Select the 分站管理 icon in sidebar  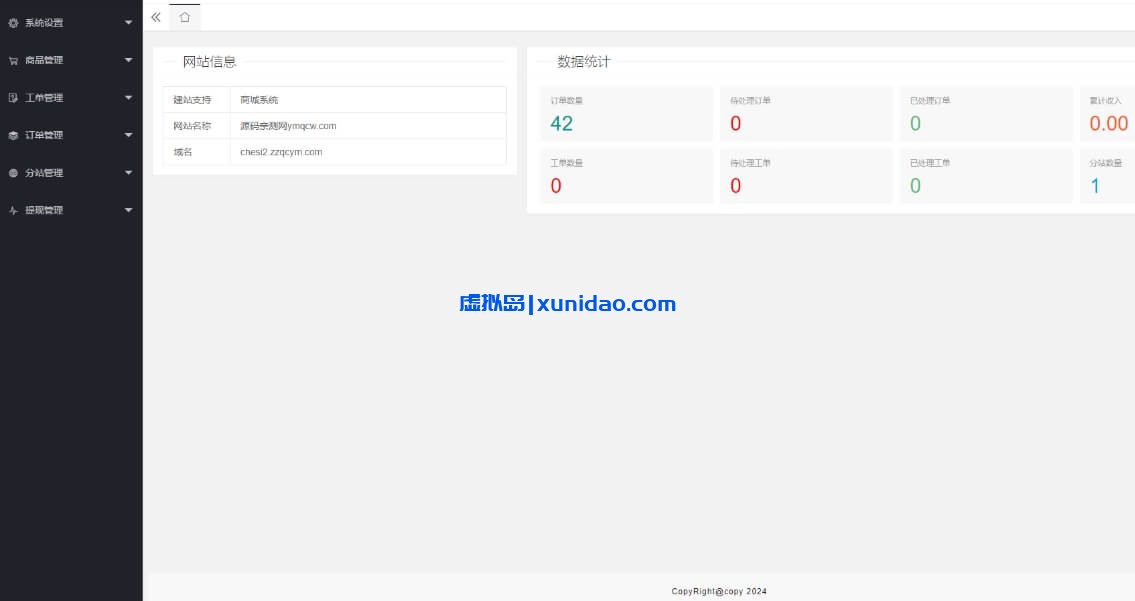pyautogui.click(x=13, y=172)
